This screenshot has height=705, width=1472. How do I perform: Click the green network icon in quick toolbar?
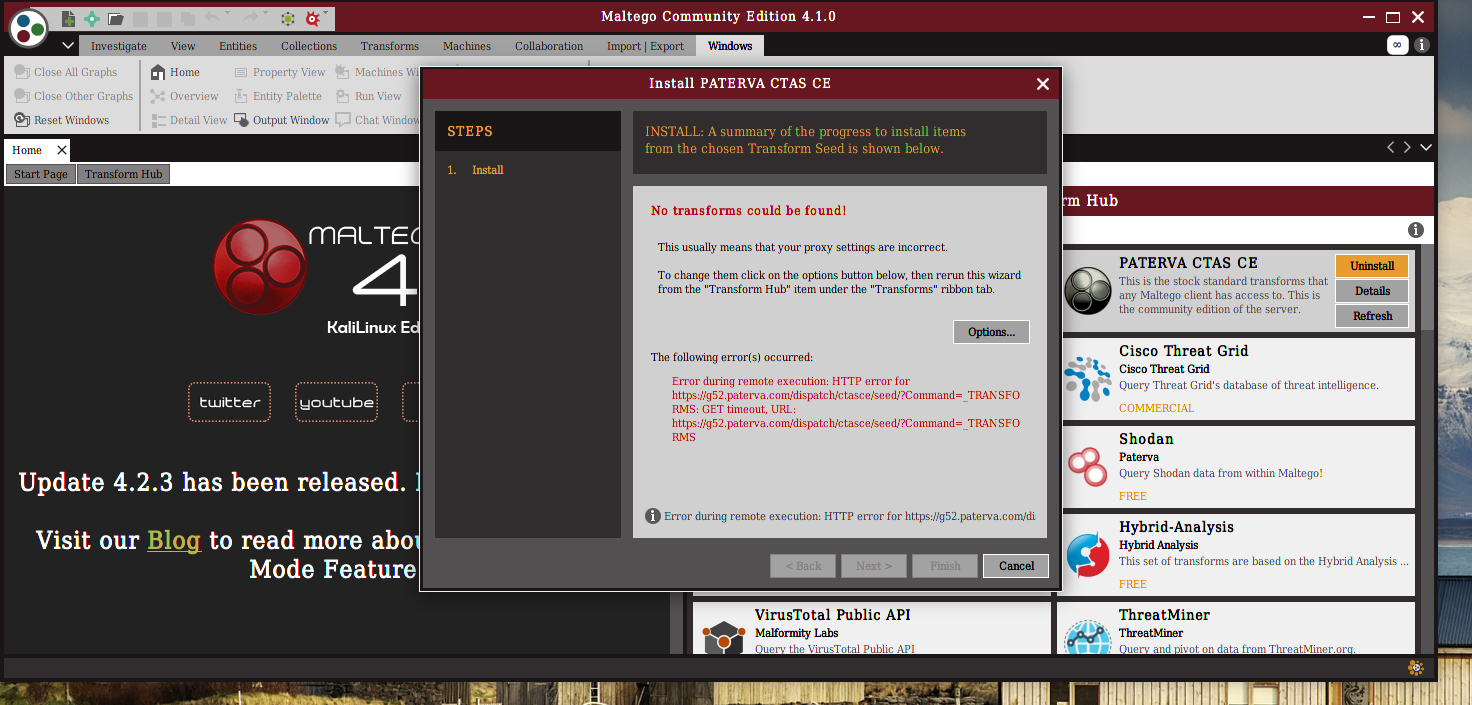288,18
